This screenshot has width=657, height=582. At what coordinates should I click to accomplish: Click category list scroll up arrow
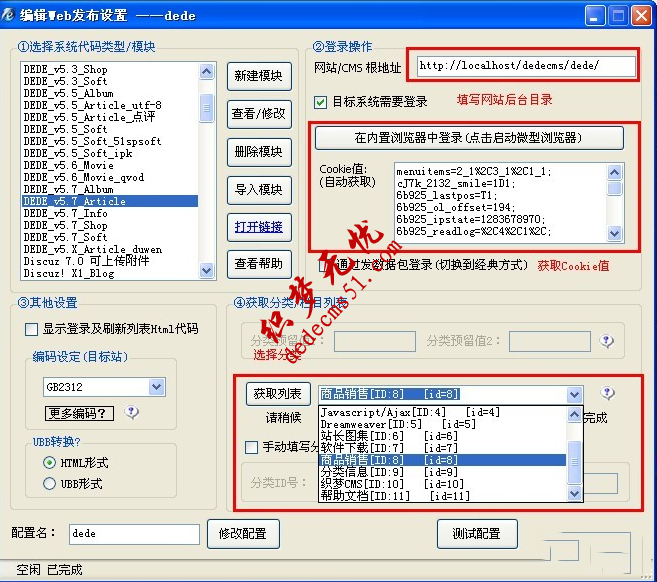pos(574,414)
